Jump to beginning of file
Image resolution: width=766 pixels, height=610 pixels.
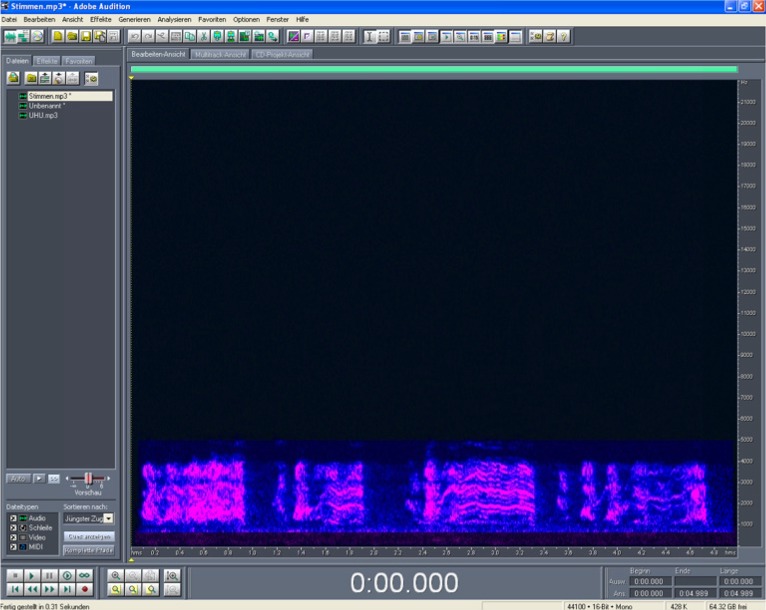point(15,589)
